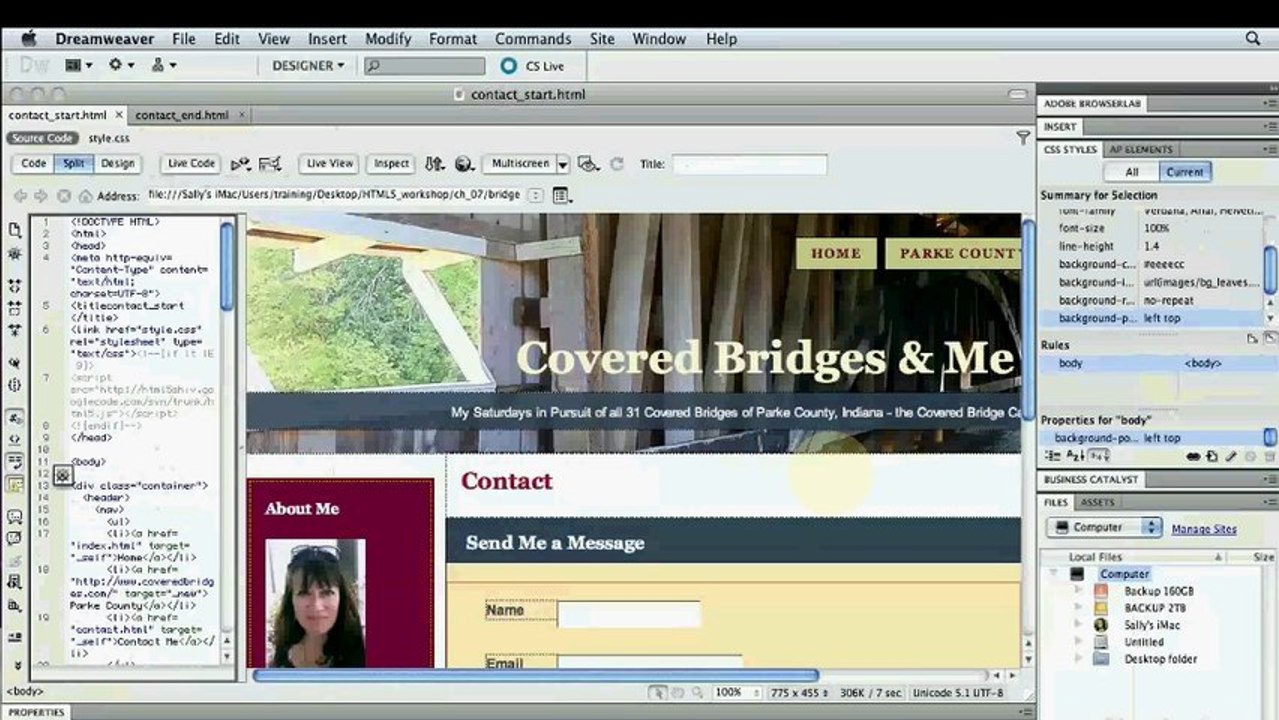Image resolution: width=1279 pixels, height=720 pixels.
Task: Open the style.css related file
Action: tap(109, 138)
